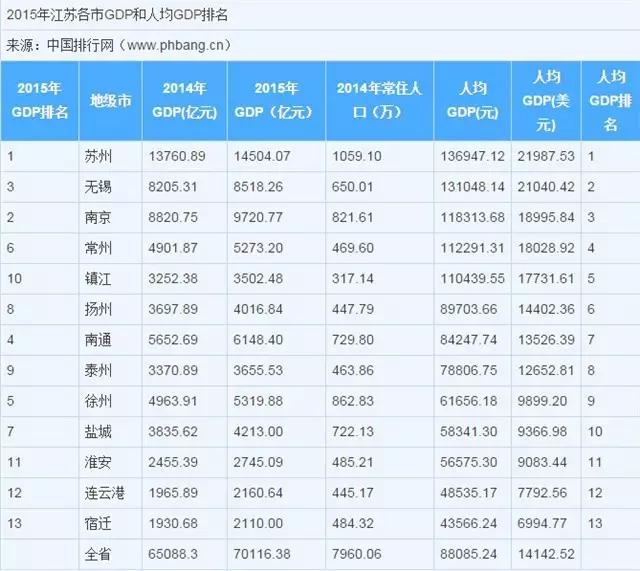The width and height of the screenshot is (640, 571).
Task: Click per-capita value 56575.30
Action: click(x=469, y=462)
